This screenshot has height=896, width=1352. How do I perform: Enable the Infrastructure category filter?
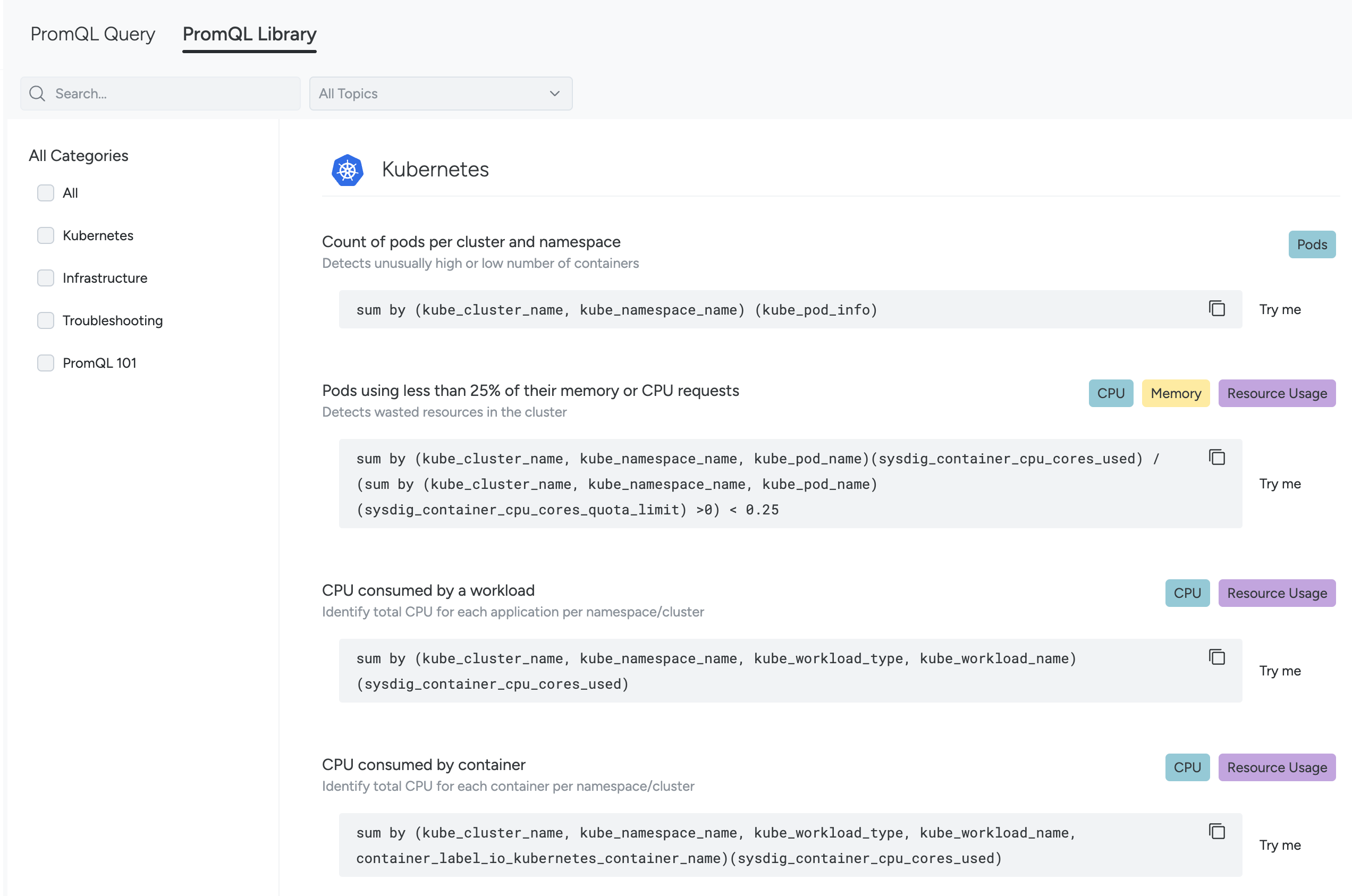pos(46,278)
